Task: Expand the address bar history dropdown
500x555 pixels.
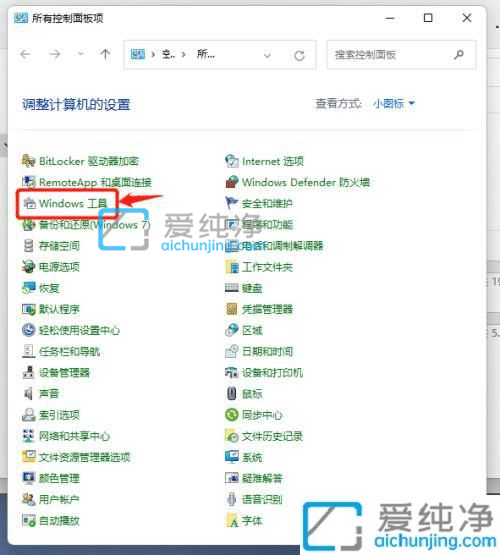Action: click(x=268, y=55)
